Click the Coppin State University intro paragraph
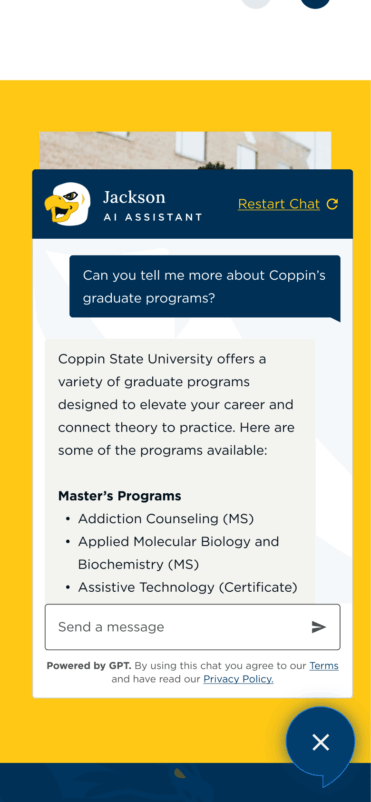The width and height of the screenshot is (371, 802). [x=176, y=405]
